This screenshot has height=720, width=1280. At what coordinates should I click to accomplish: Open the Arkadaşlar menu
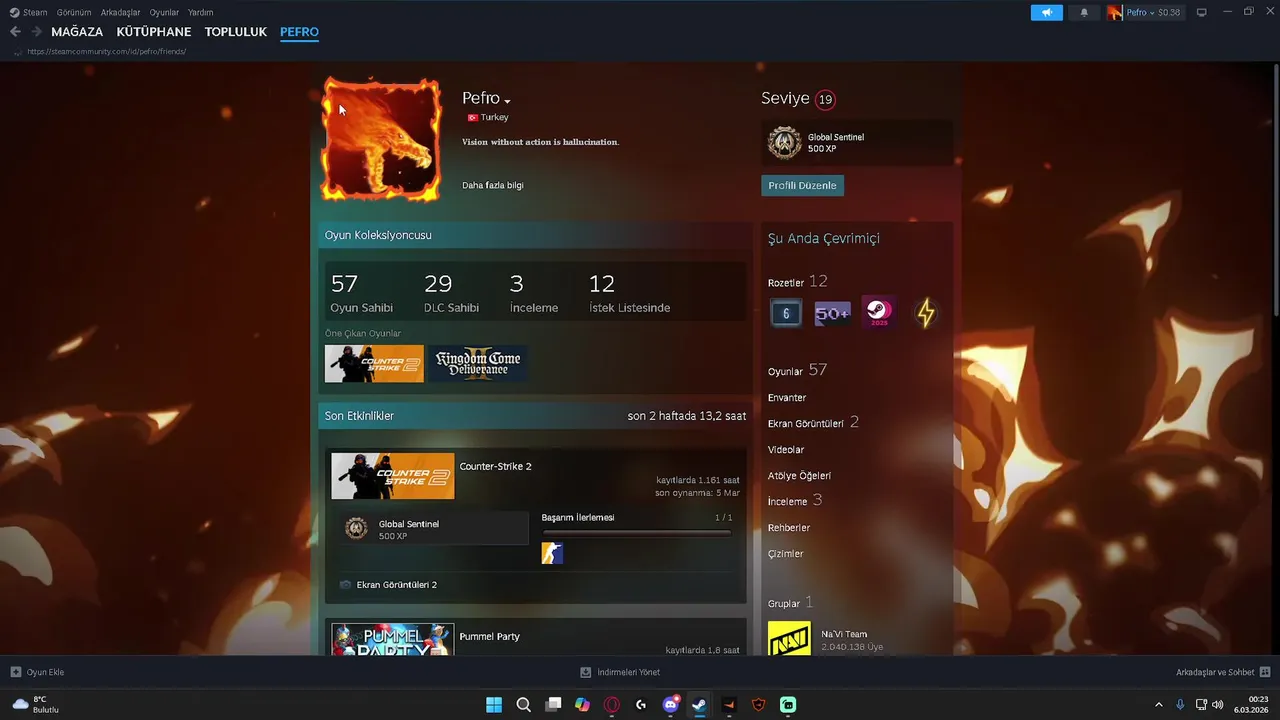point(120,13)
